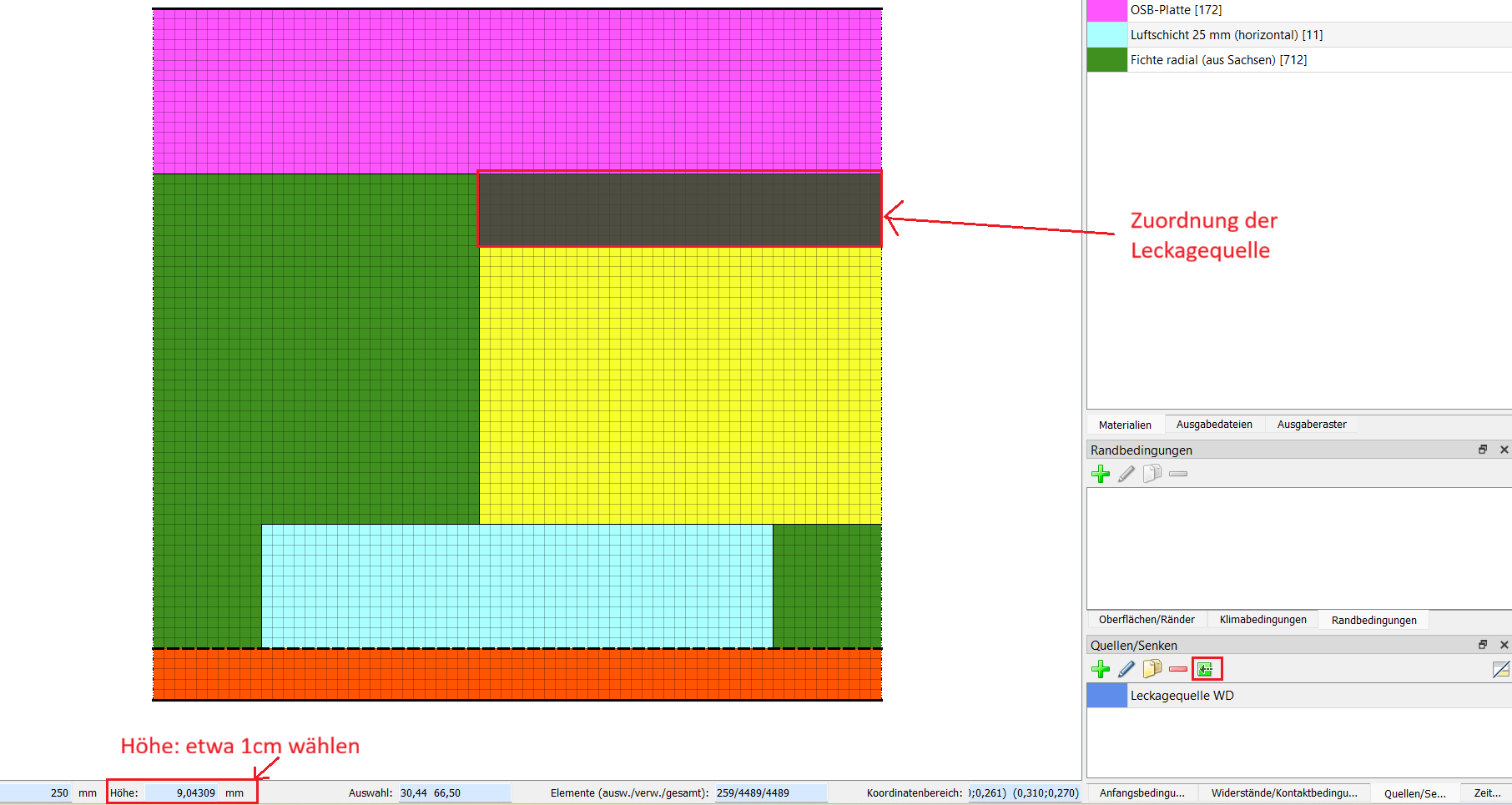This screenshot has height=805, width=1512.
Task: Close the Randbedingungen panel
Action: point(1504,450)
